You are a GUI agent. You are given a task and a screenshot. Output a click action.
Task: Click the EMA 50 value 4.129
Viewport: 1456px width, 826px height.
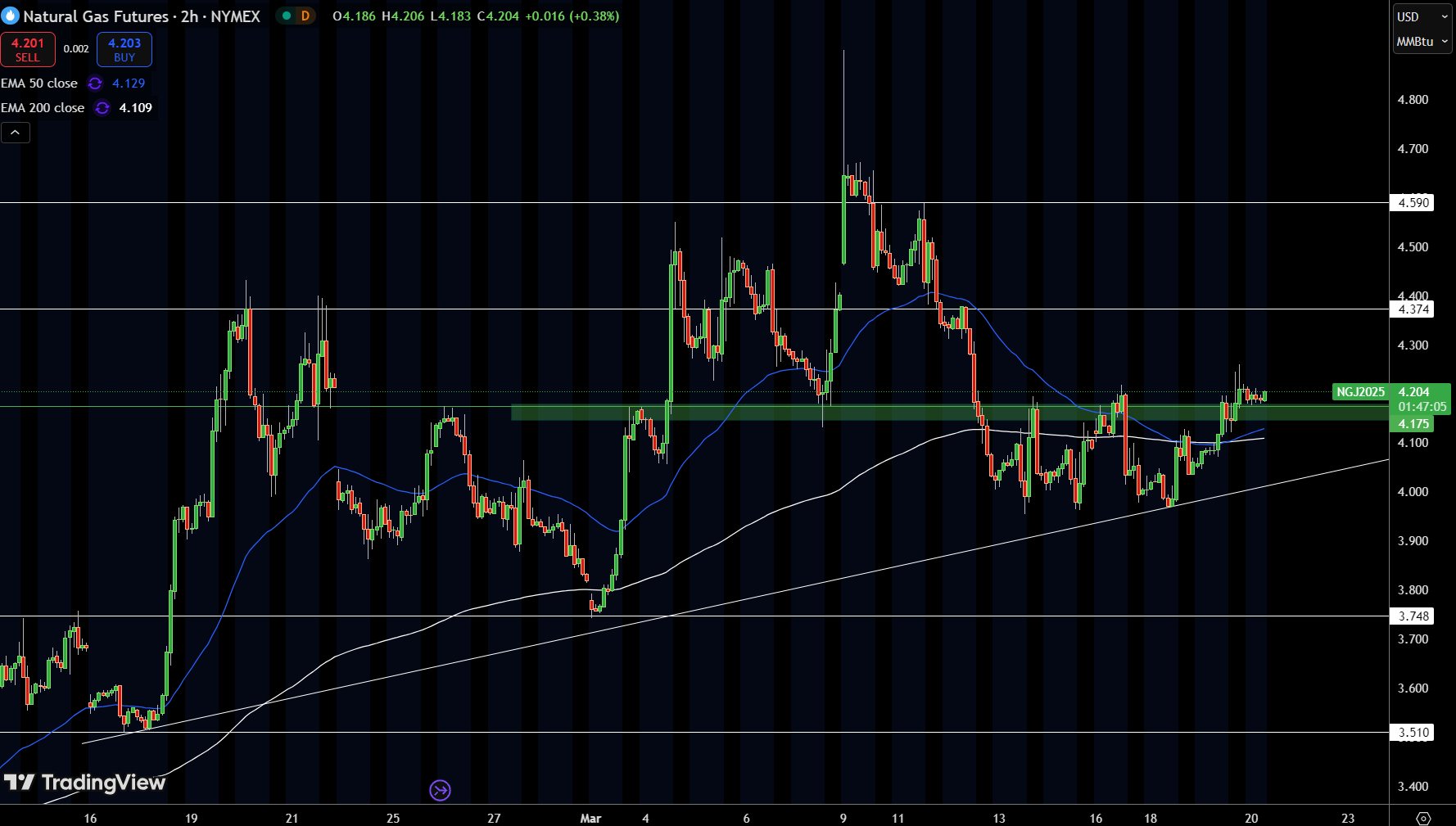[129, 84]
